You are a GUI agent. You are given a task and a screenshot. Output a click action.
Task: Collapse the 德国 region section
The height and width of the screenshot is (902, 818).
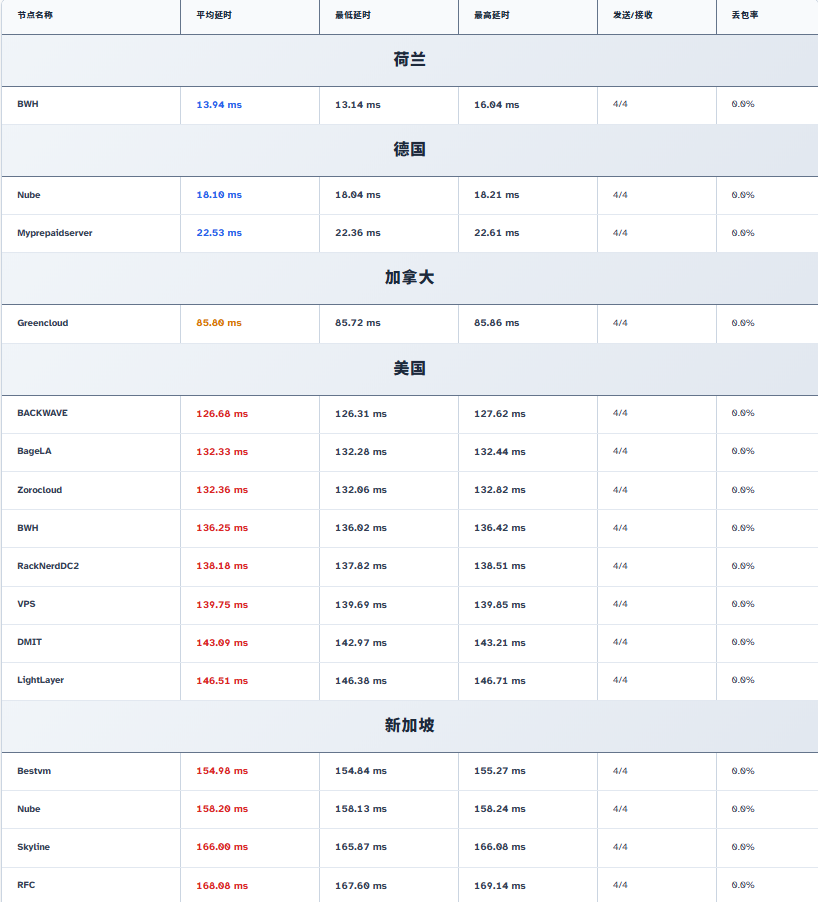point(409,150)
